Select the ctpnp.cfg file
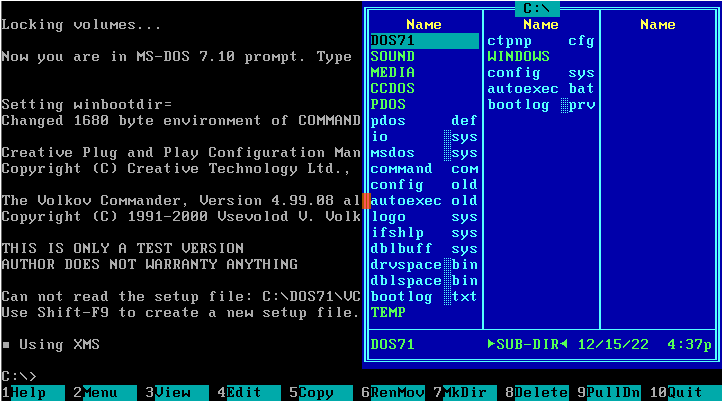Screen dimensions: 723x402 541,41
